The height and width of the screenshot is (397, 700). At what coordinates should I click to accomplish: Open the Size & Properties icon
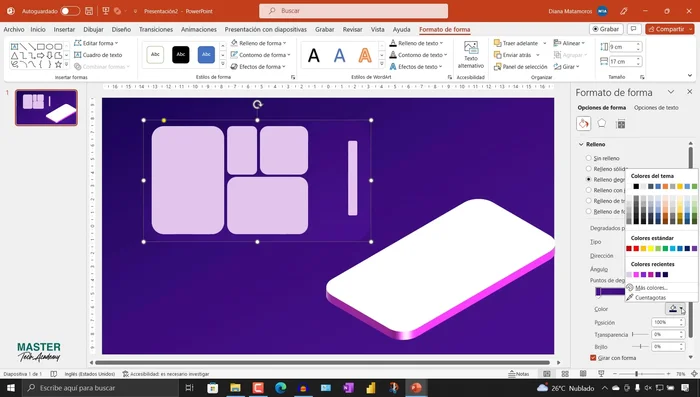click(620, 124)
